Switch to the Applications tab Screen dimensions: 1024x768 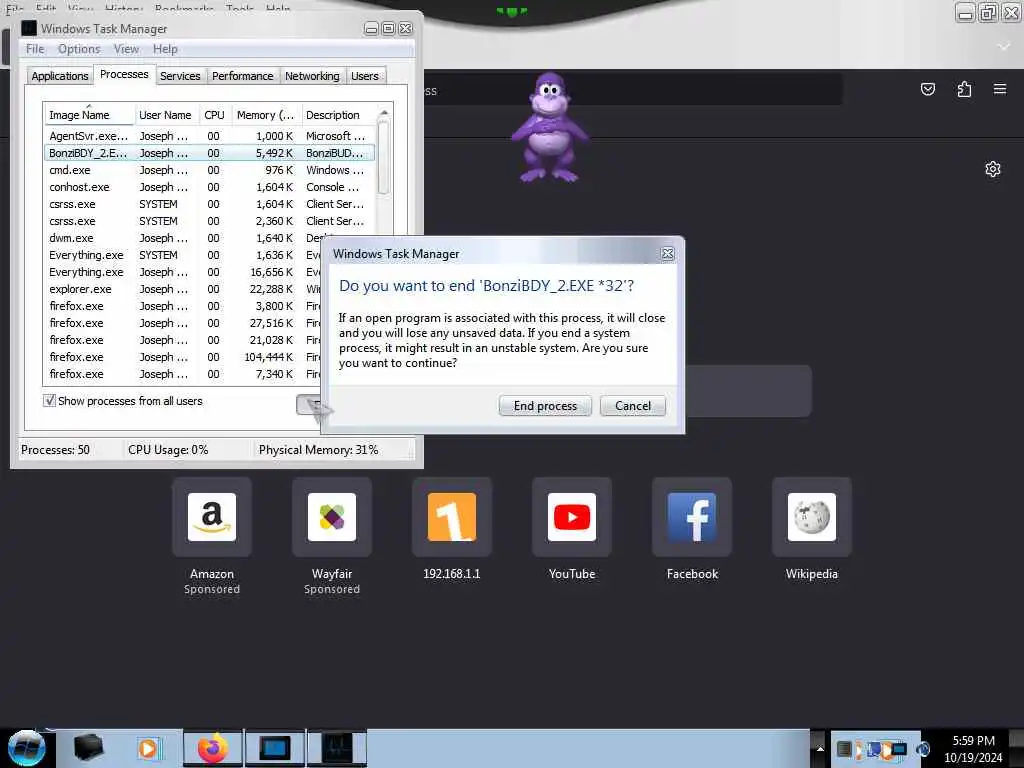[x=59, y=76]
